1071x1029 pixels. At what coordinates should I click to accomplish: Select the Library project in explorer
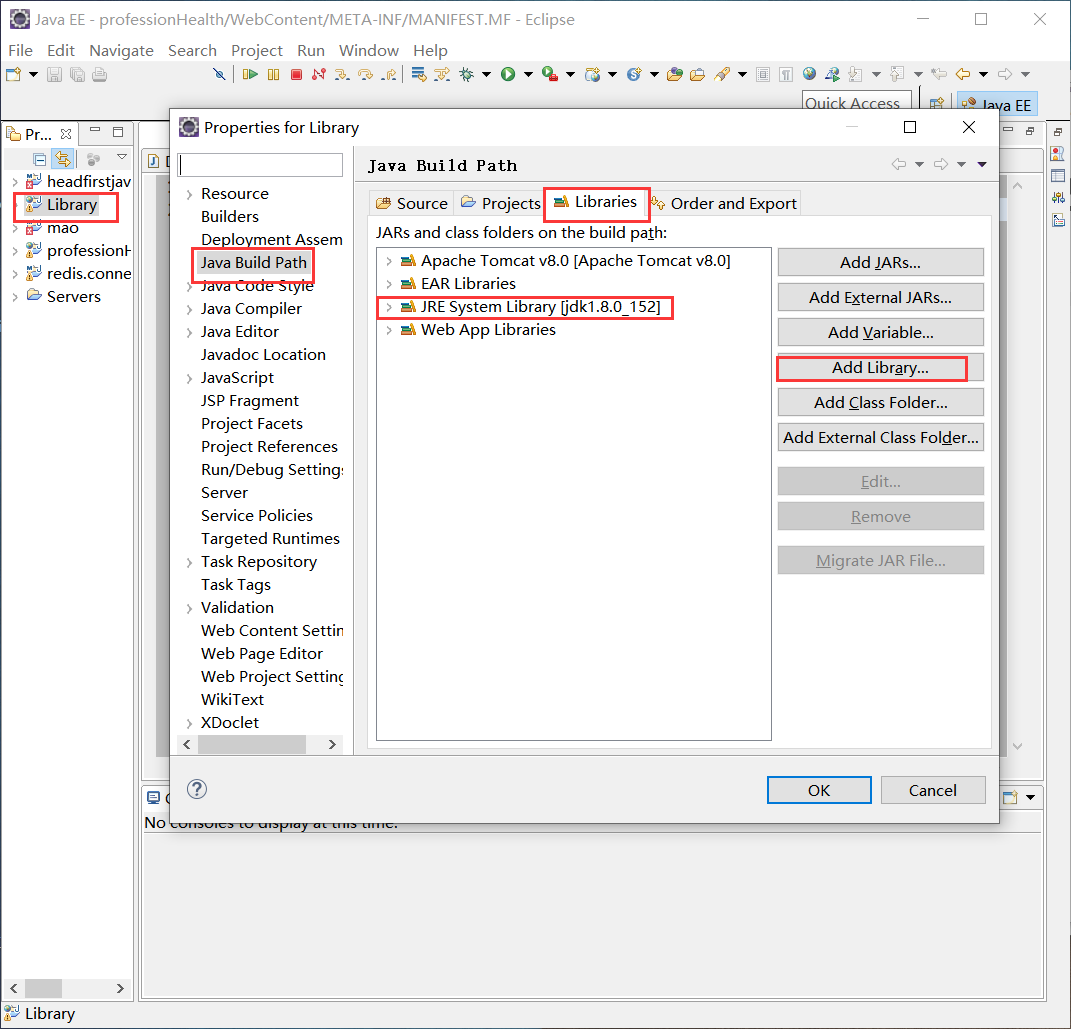pos(72,205)
